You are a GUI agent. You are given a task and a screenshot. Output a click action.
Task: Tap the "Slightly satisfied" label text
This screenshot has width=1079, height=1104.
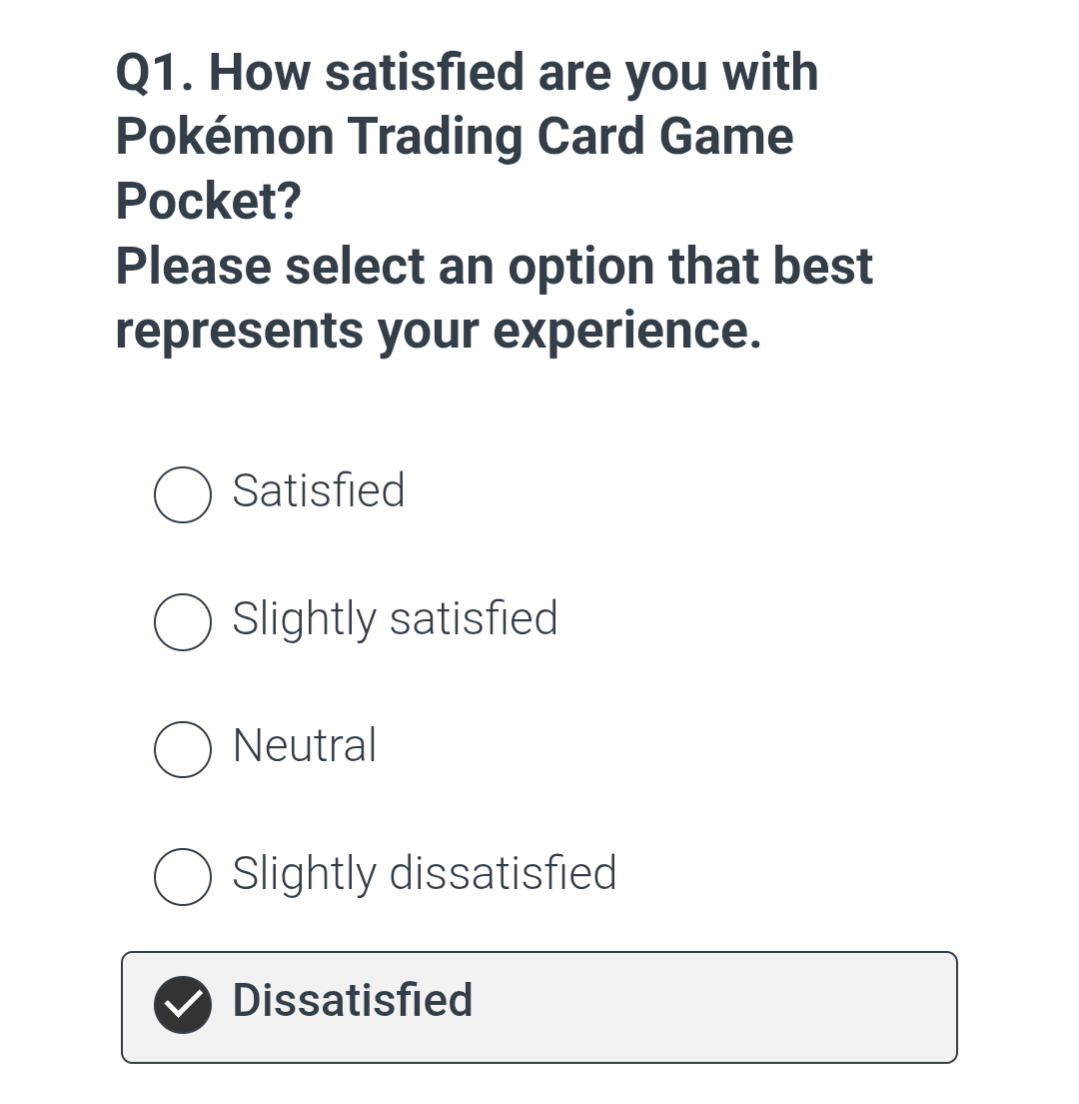point(394,618)
